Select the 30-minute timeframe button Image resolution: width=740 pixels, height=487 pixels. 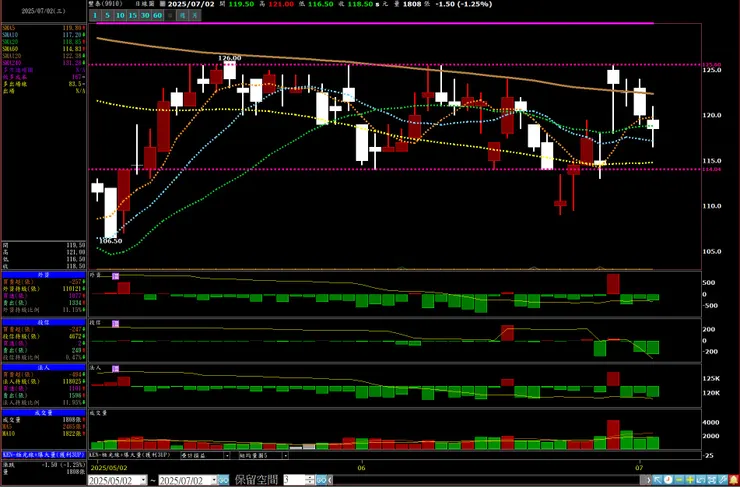145,16
